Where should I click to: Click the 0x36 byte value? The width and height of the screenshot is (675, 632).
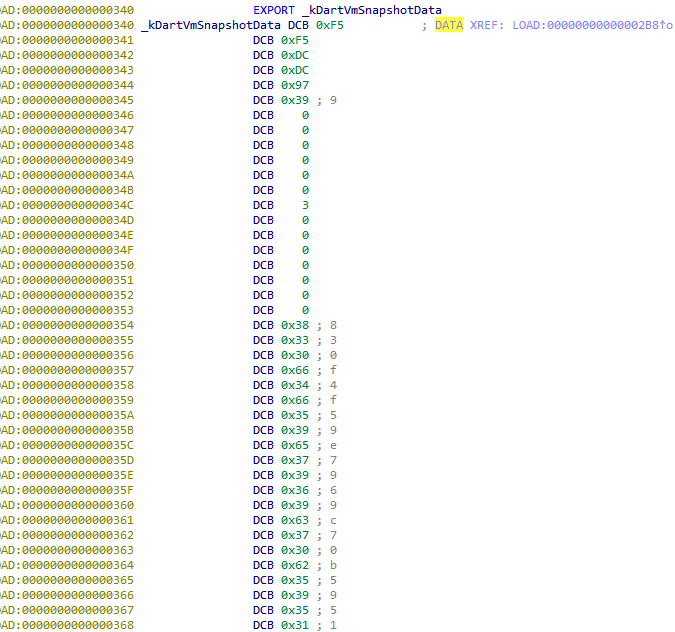[295, 490]
